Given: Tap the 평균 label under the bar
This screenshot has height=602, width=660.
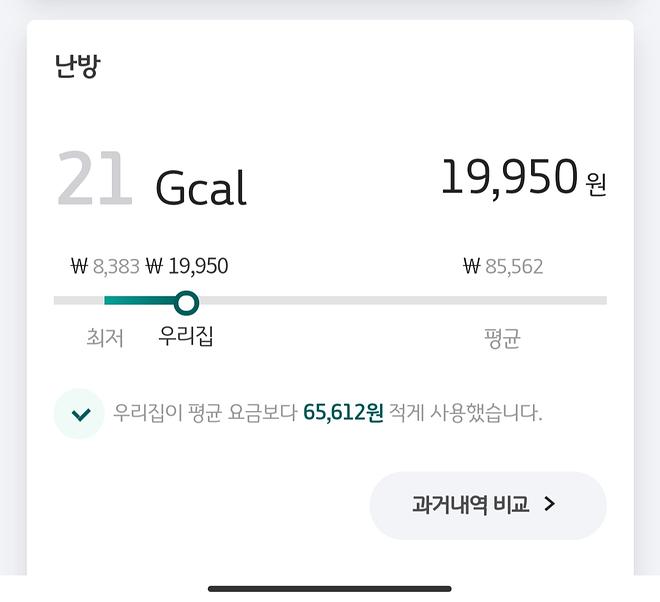Looking at the screenshot, I should [502, 338].
